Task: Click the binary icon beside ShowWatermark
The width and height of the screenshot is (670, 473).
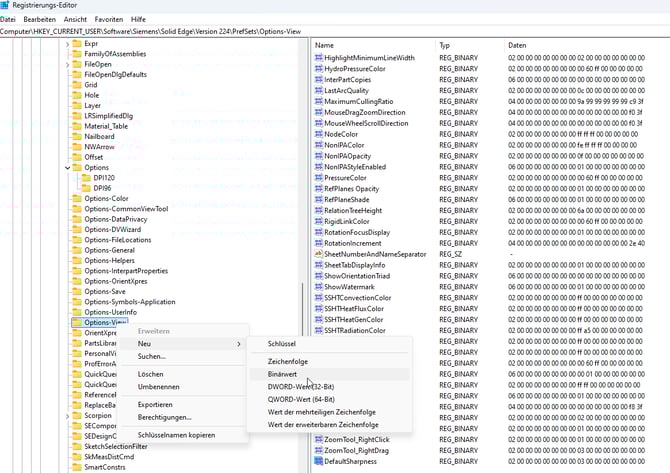Action: pos(318,287)
